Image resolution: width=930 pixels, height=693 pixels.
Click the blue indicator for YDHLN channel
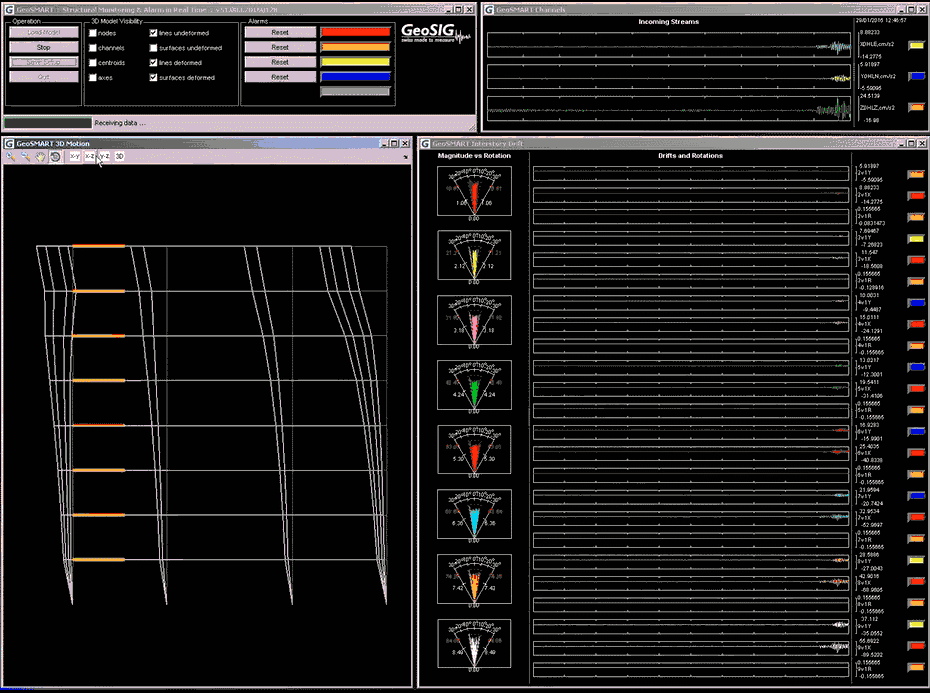pyautogui.click(x=915, y=76)
